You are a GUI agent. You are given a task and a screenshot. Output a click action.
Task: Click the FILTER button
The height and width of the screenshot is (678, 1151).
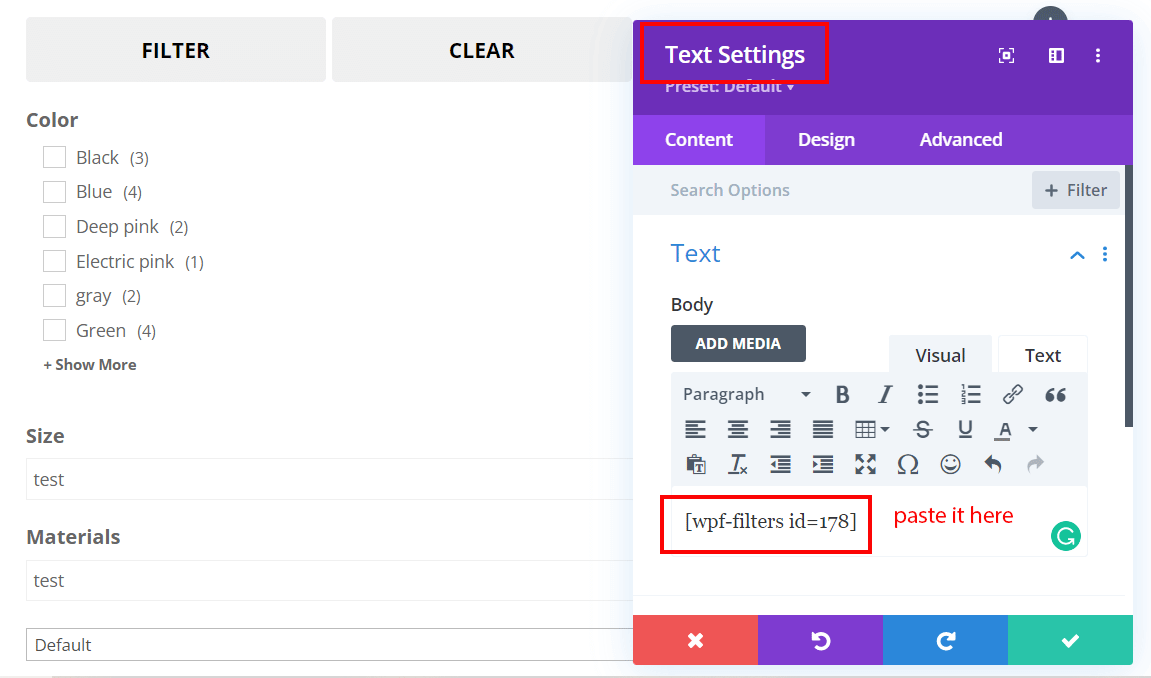coord(175,50)
